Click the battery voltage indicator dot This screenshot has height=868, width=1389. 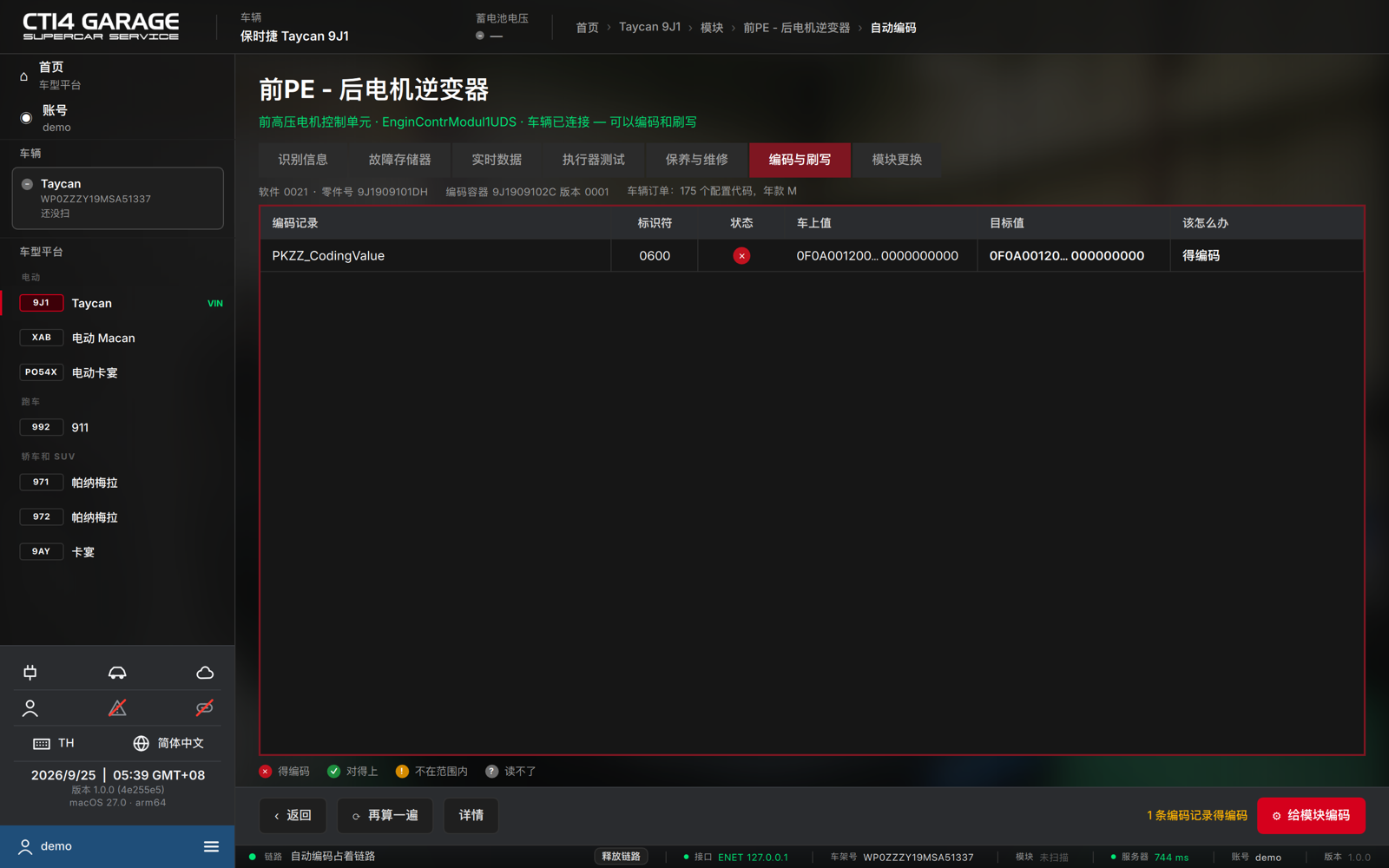pos(480,36)
